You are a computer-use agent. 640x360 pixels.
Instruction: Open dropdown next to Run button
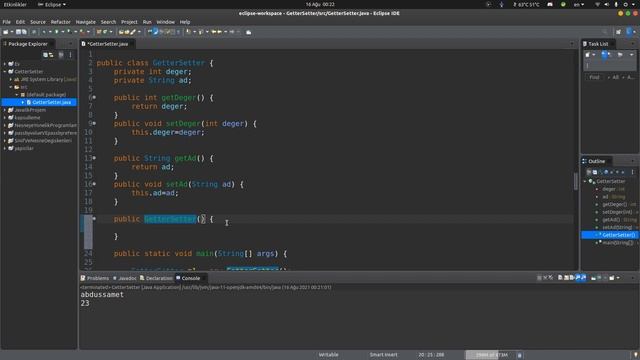pyautogui.click(x=62, y=32)
